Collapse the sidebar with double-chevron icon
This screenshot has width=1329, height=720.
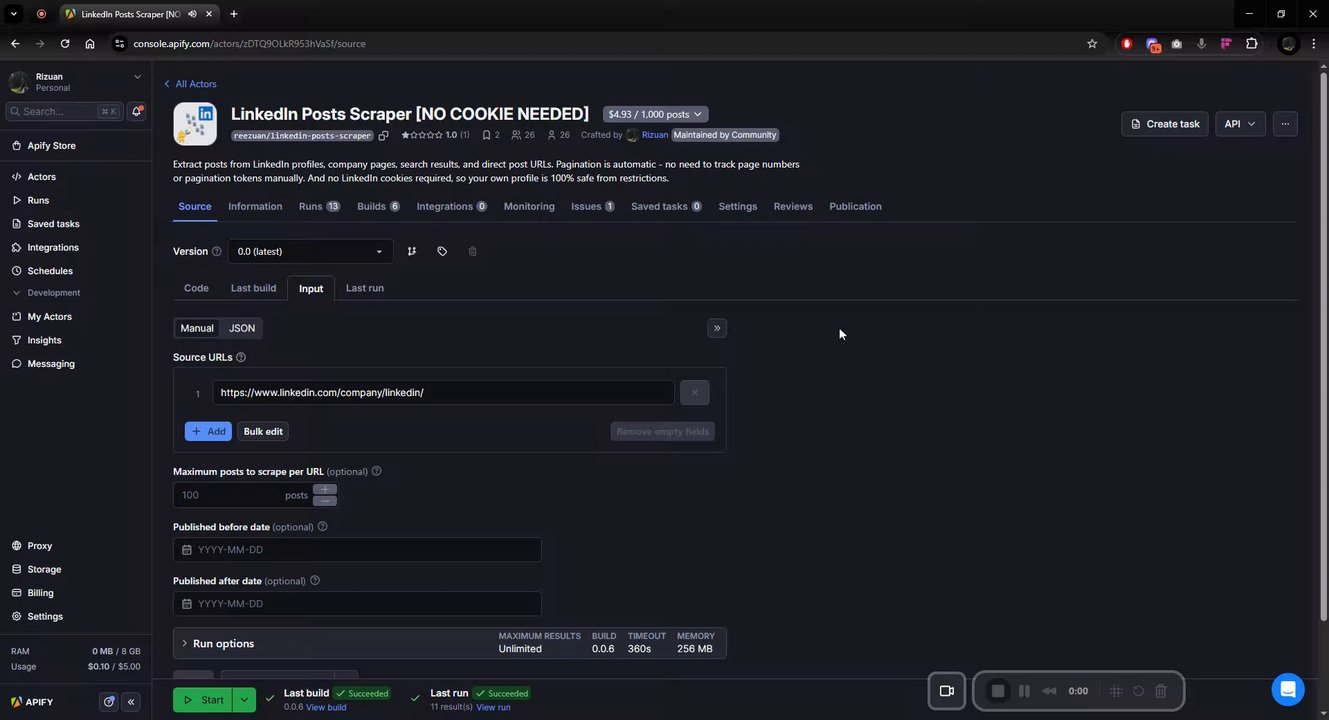(131, 702)
